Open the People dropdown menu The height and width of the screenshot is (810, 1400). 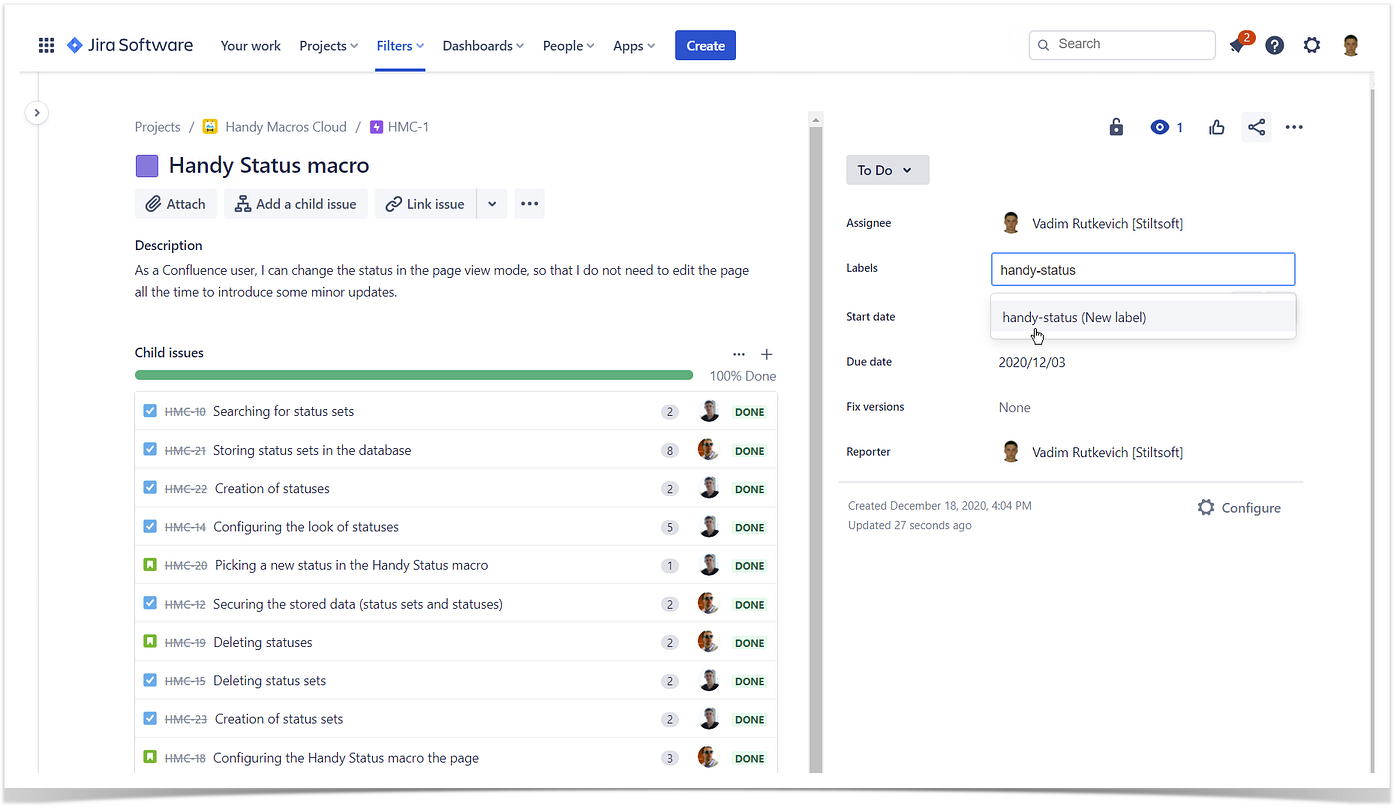pos(568,46)
